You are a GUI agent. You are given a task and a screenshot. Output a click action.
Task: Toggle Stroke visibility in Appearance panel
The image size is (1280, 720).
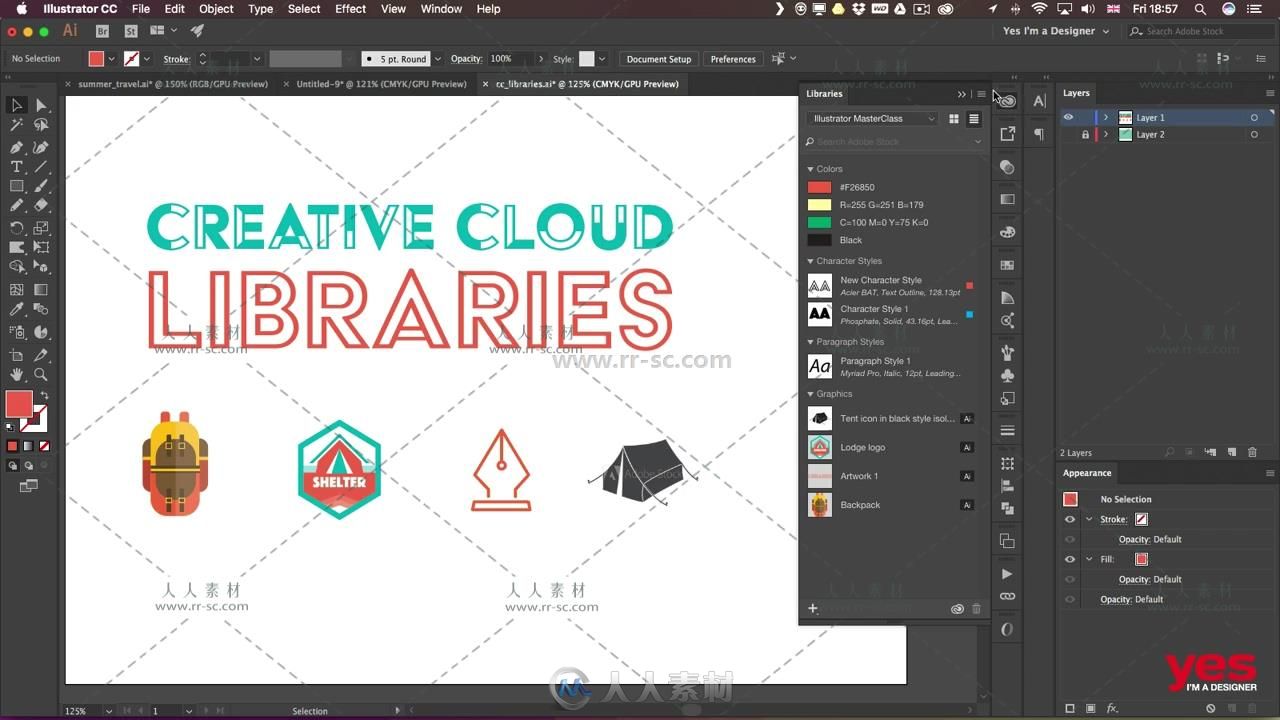(1070, 520)
